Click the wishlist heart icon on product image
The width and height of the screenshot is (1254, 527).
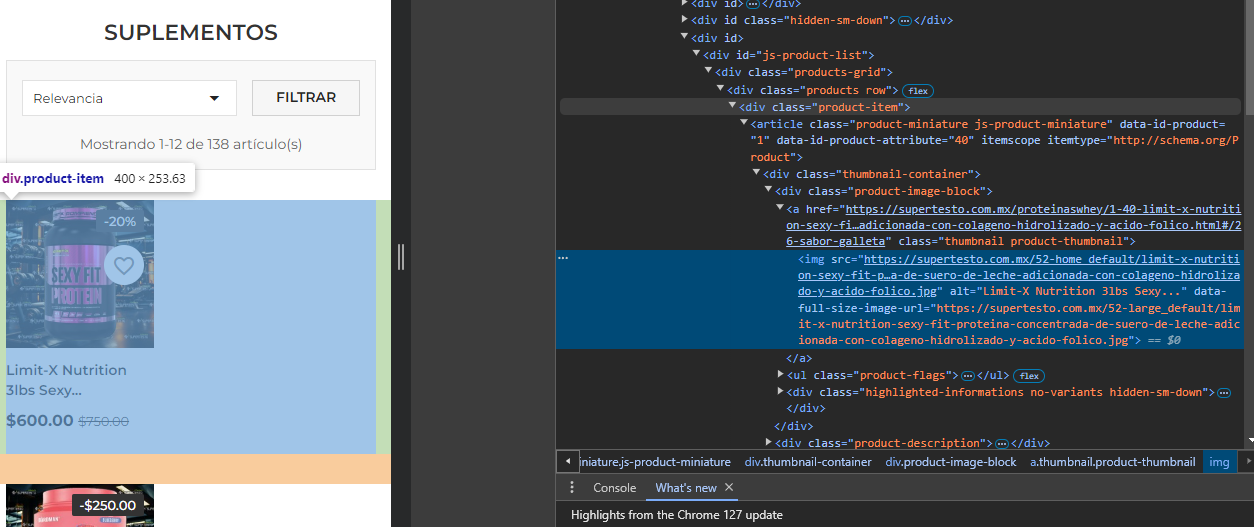tap(124, 266)
